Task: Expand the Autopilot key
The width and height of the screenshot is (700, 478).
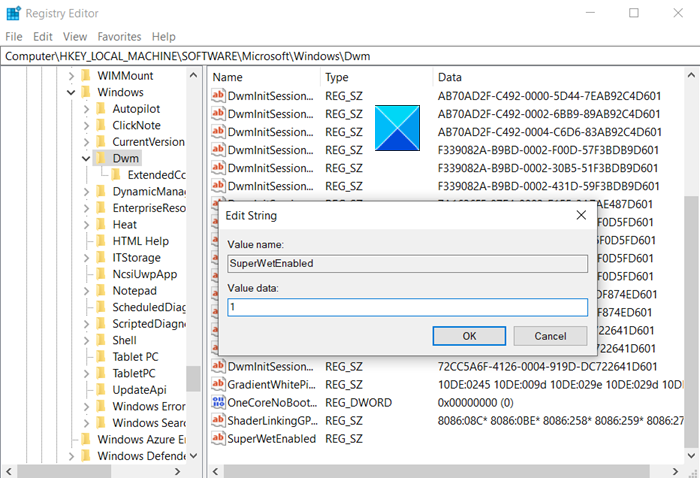Action: point(86,109)
